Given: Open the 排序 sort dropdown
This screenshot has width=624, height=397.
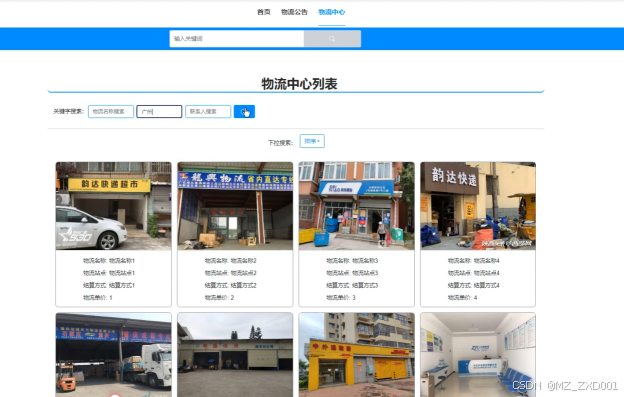Looking at the screenshot, I should click(312, 141).
